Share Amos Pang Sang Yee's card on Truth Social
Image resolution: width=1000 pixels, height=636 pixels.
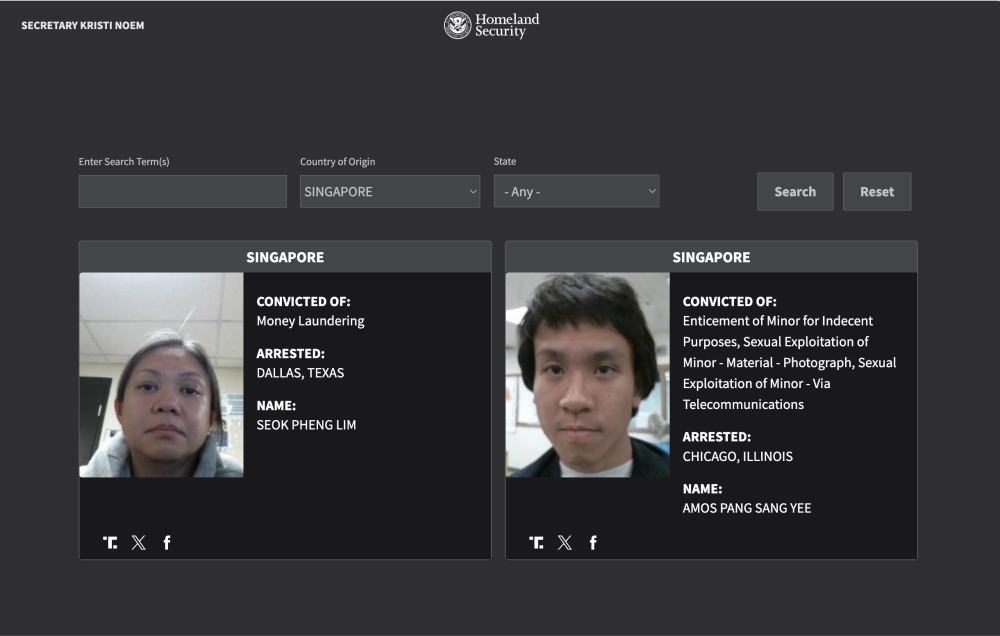(538, 542)
